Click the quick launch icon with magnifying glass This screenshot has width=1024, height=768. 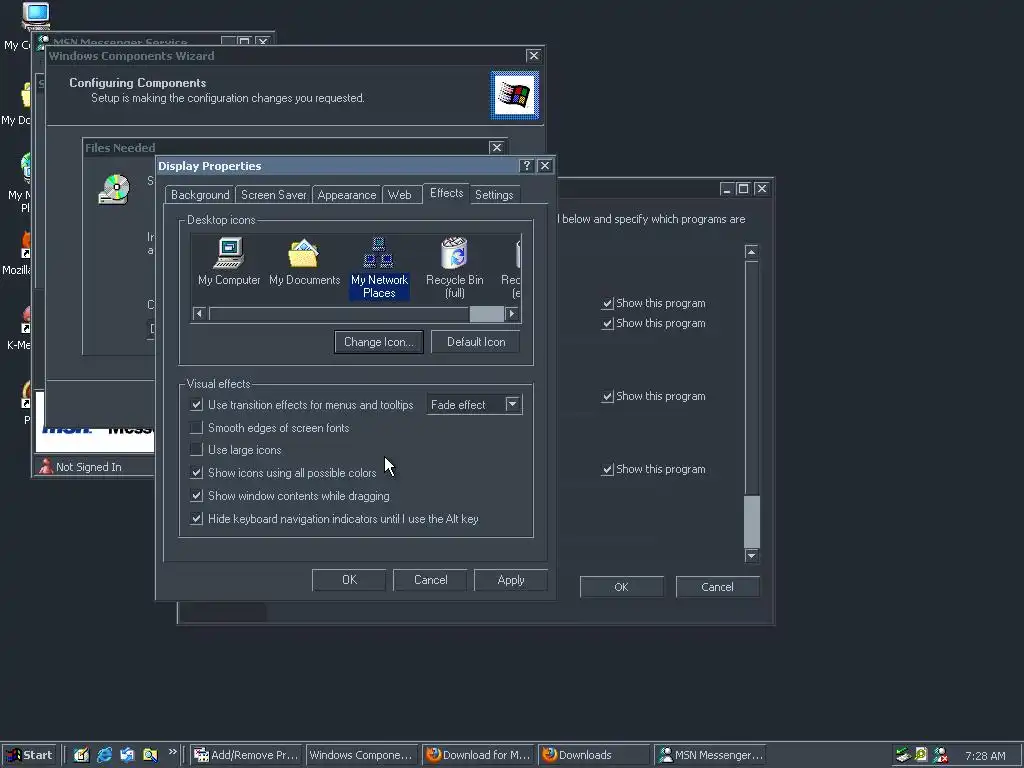pos(150,755)
